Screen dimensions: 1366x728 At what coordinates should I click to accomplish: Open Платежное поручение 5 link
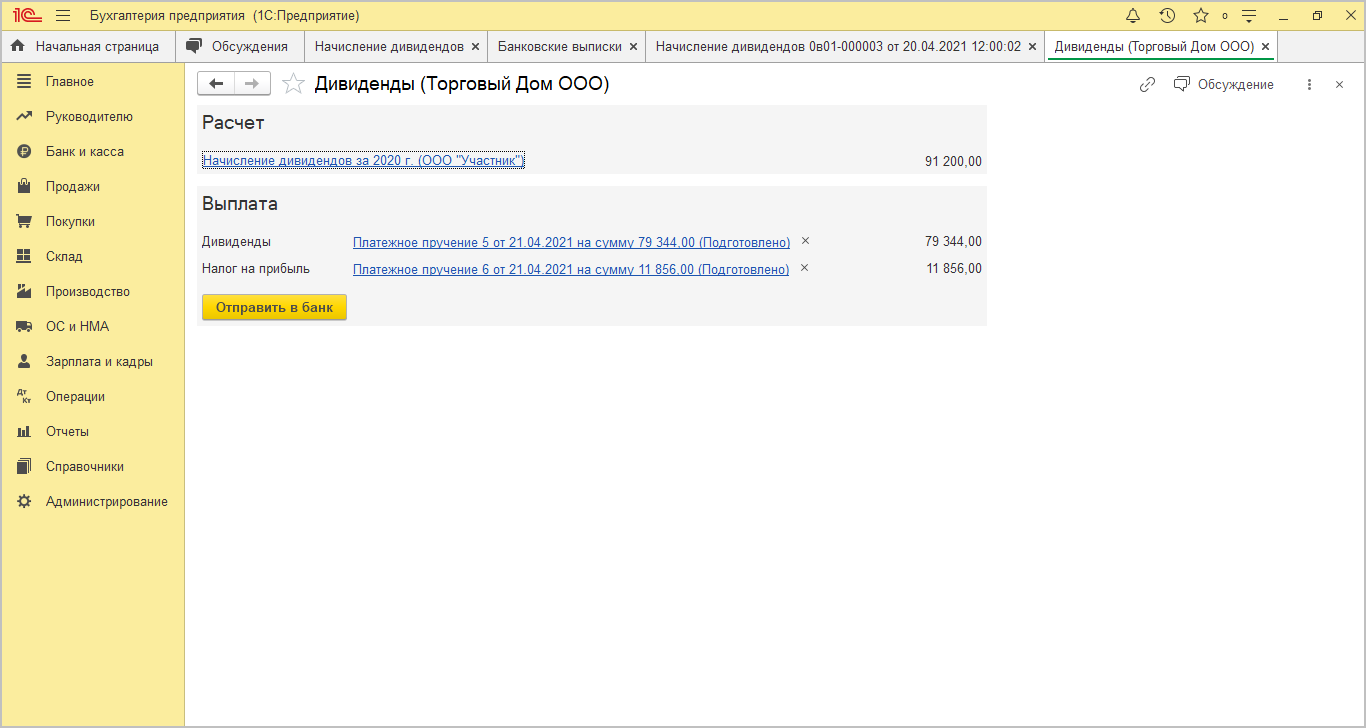(x=571, y=242)
